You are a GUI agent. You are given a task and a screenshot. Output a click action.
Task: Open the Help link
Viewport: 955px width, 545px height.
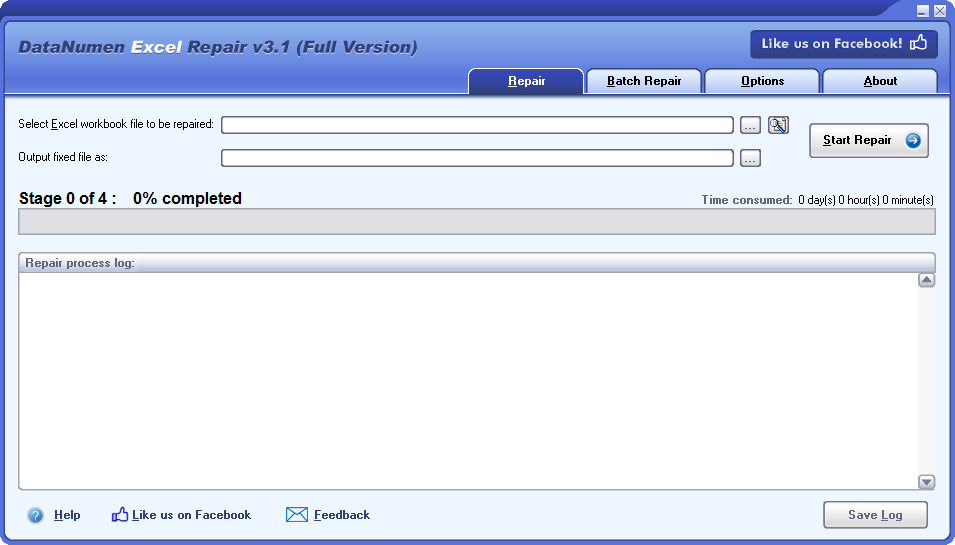pos(67,515)
